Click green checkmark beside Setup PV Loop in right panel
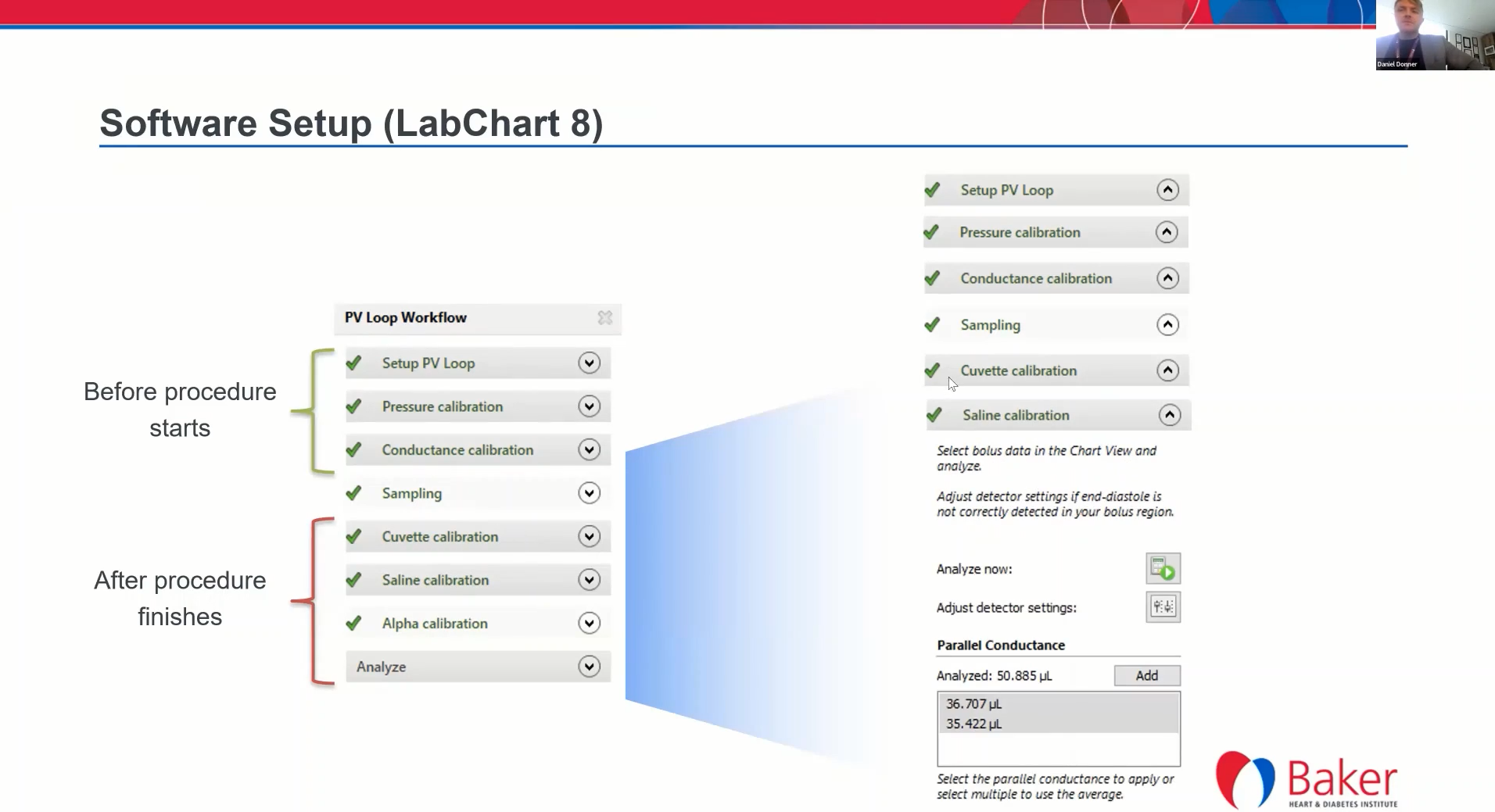The width and height of the screenshot is (1495, 812). [932, 190]
